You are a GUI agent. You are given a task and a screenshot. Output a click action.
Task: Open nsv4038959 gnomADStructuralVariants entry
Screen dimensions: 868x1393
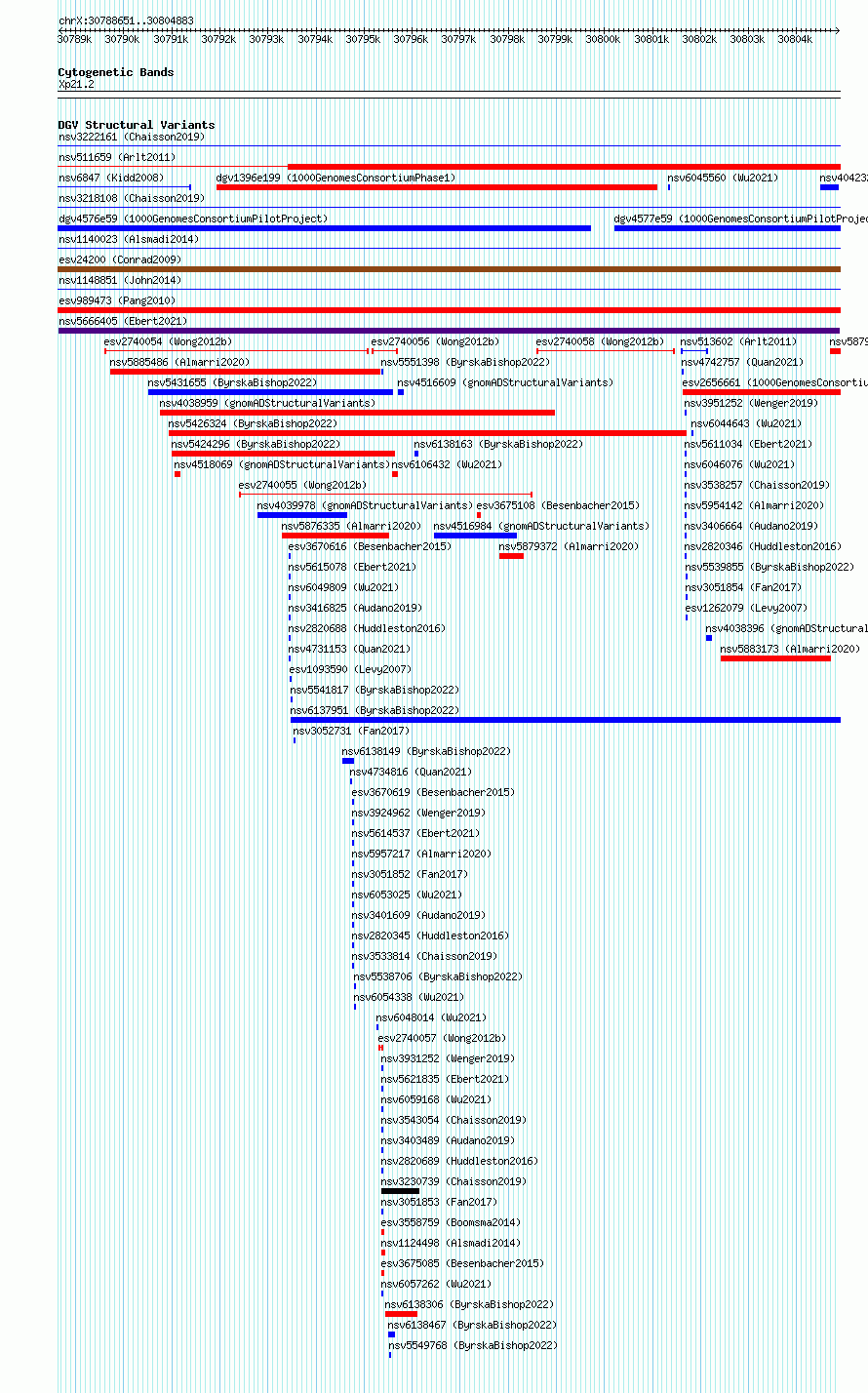tap(267, 404)
